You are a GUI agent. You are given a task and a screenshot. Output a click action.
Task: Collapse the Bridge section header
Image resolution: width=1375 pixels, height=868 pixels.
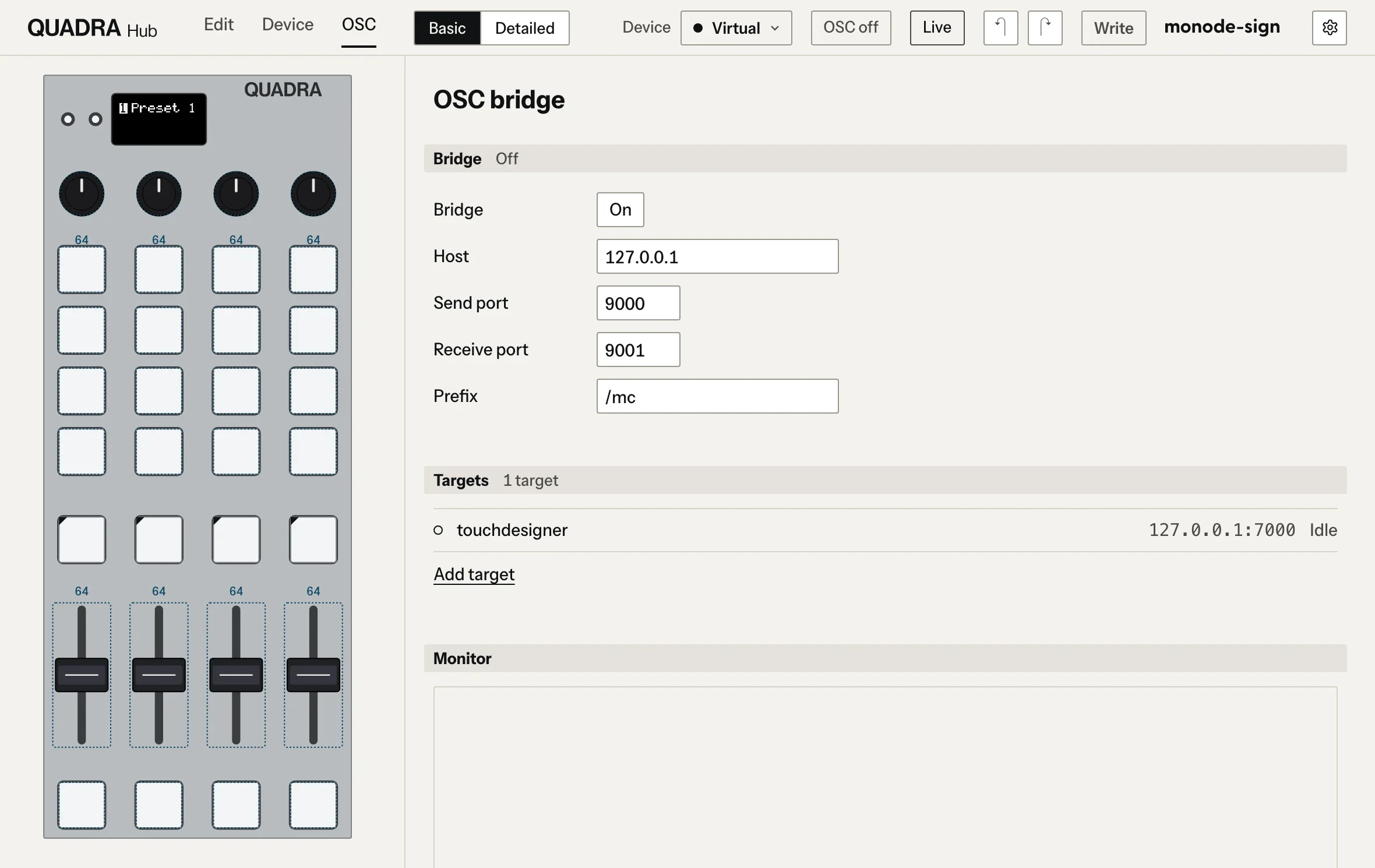885,158
